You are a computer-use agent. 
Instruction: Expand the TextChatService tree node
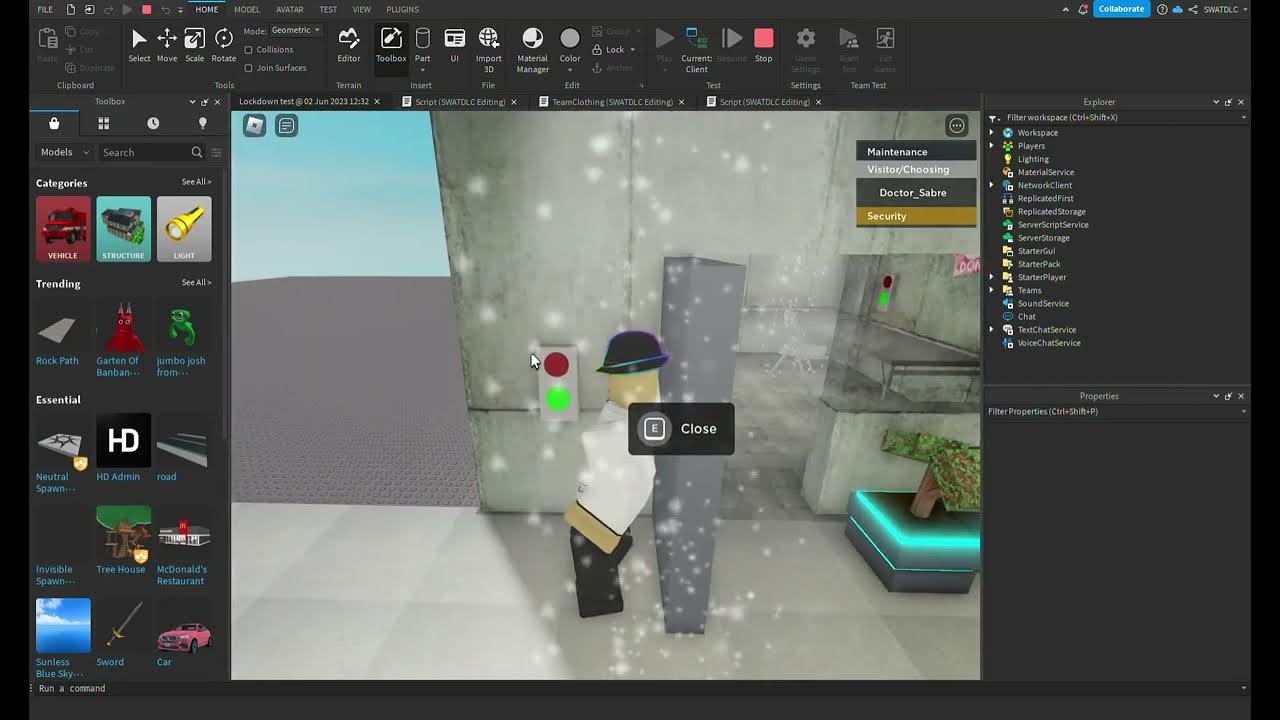pyautogui.click(x=992, y=330)
